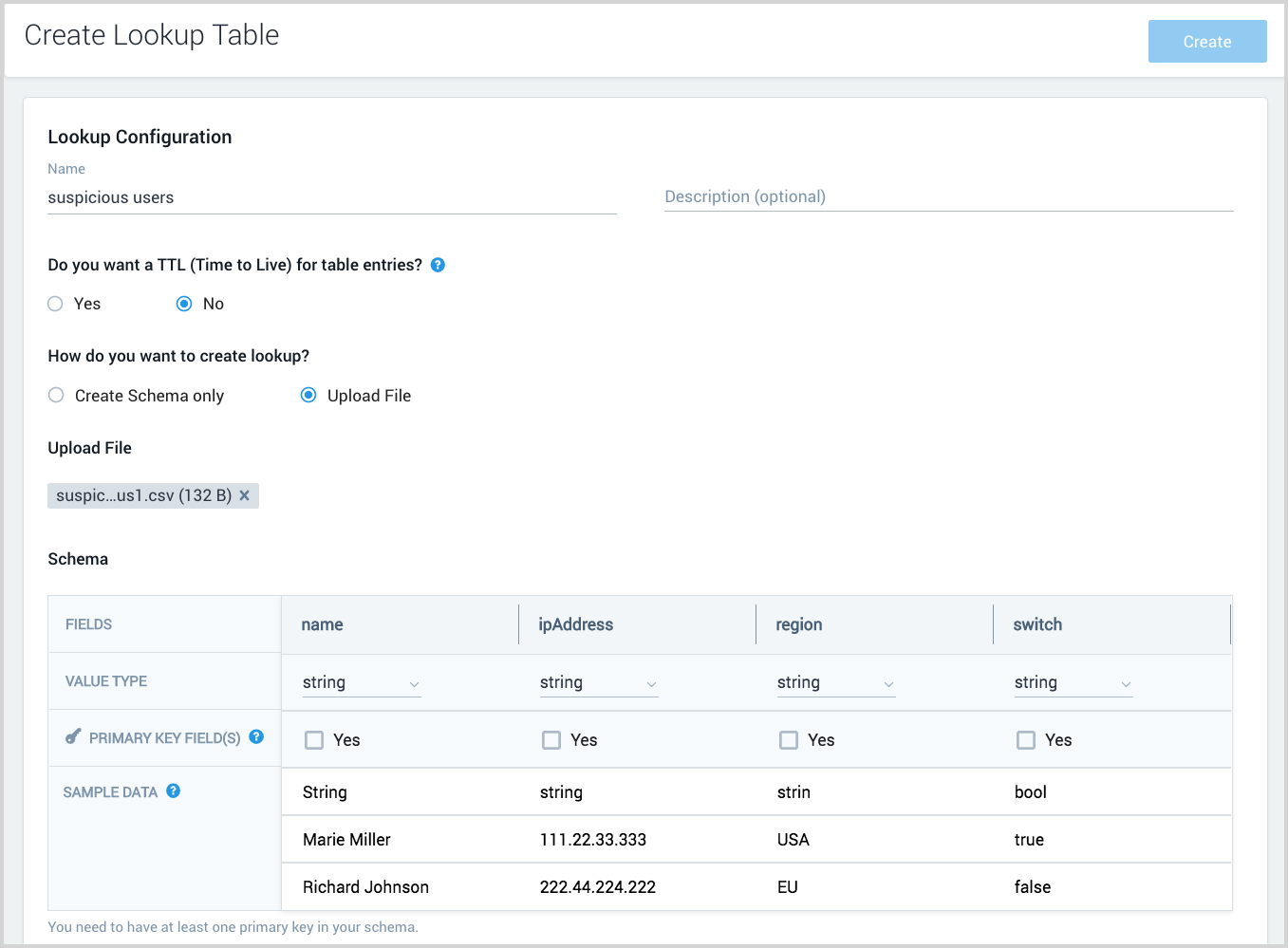Image resolution: width=1288 pixels, height=948 pixels.
Task: Tick the switch primary key checkbox
Action: [x=1026, y=740]
